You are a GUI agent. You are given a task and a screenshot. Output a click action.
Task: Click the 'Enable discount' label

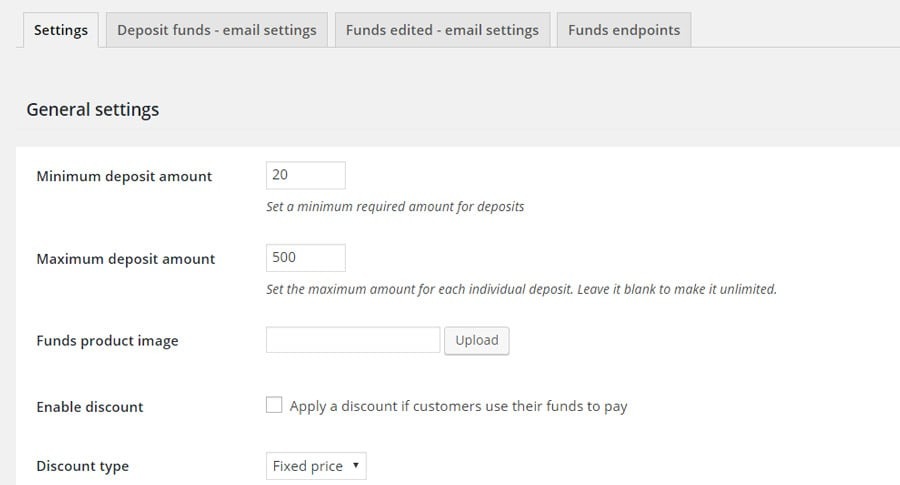(90, 407)
